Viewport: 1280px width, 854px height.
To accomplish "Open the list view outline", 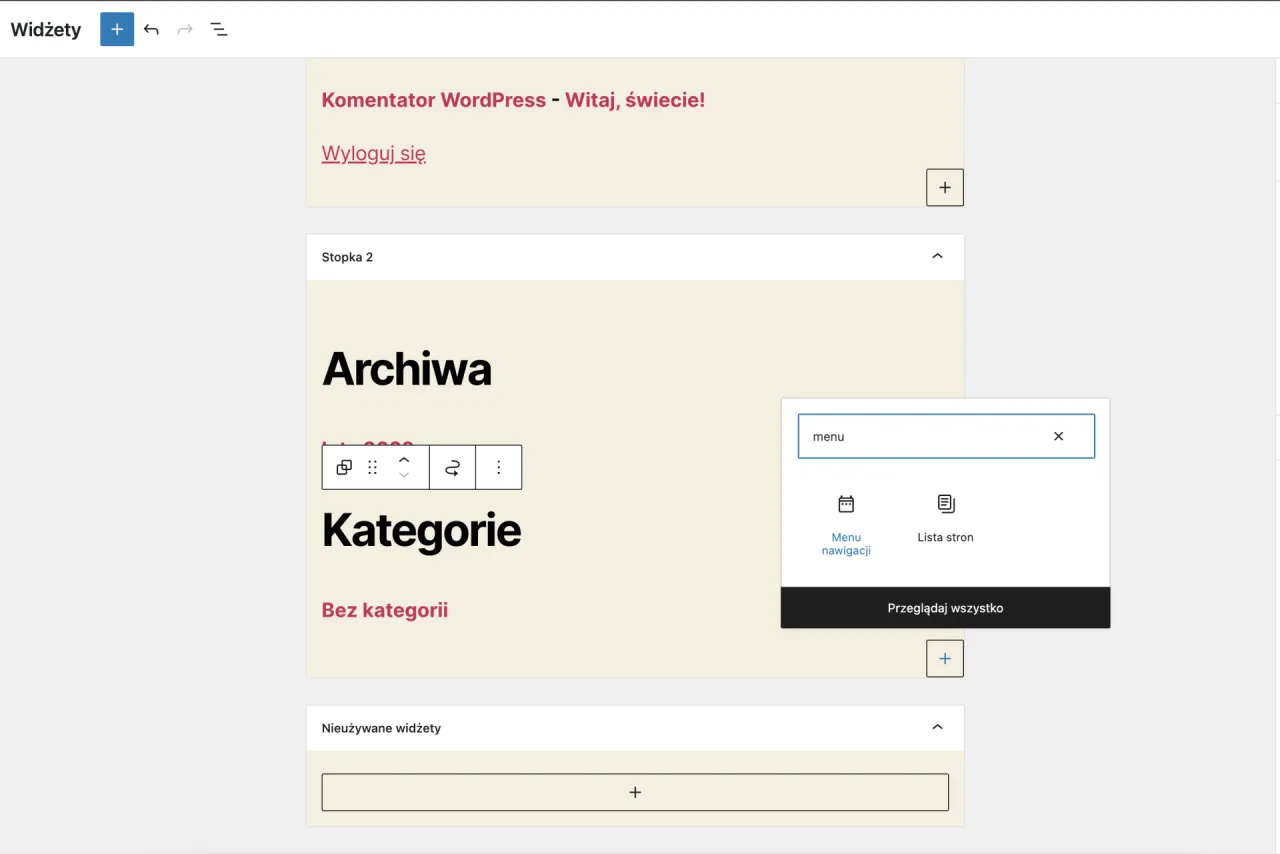I will click(219, 29).
